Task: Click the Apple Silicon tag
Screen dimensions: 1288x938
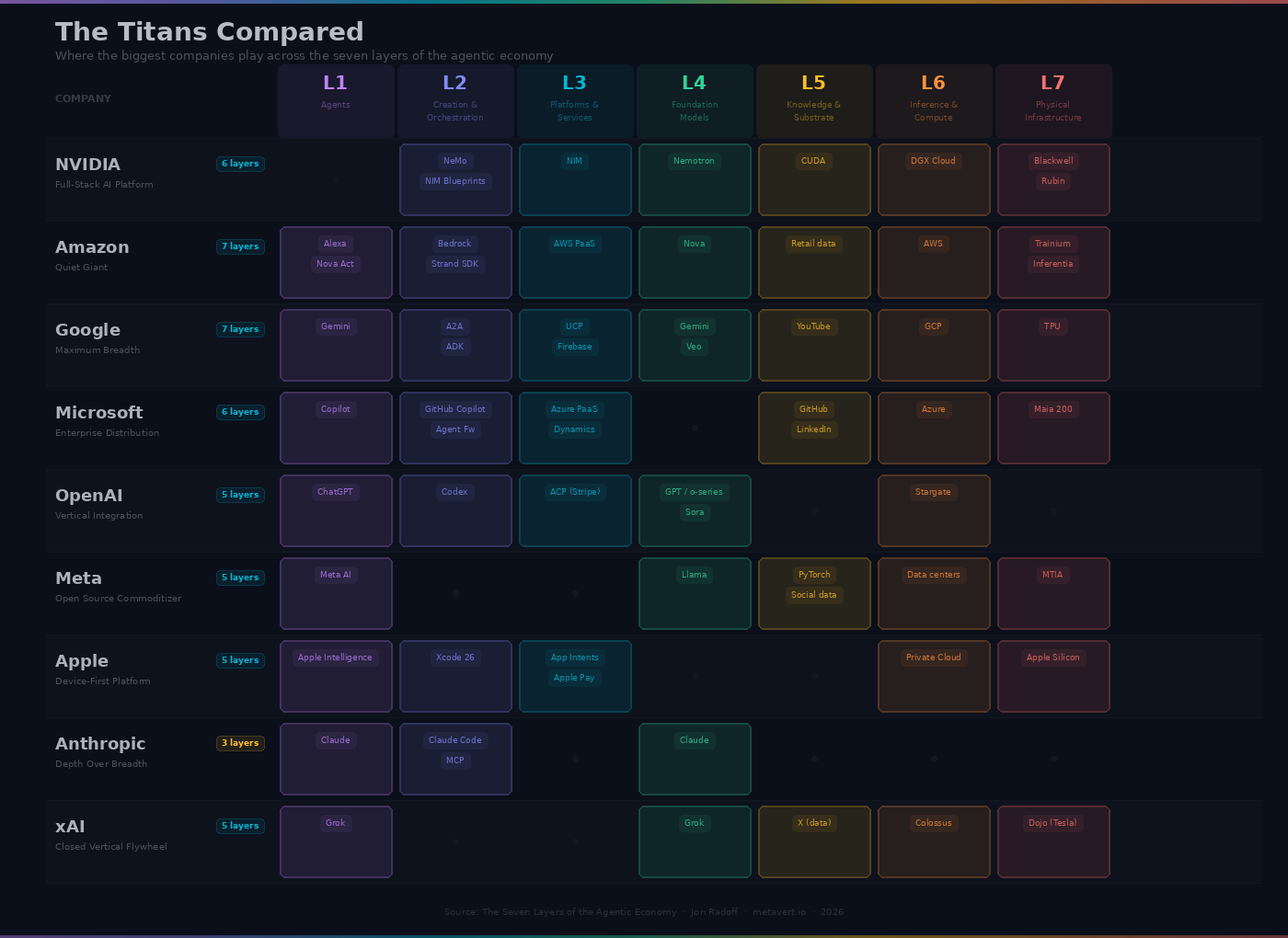Action: pyautogui.click(x=1053, y=658)
